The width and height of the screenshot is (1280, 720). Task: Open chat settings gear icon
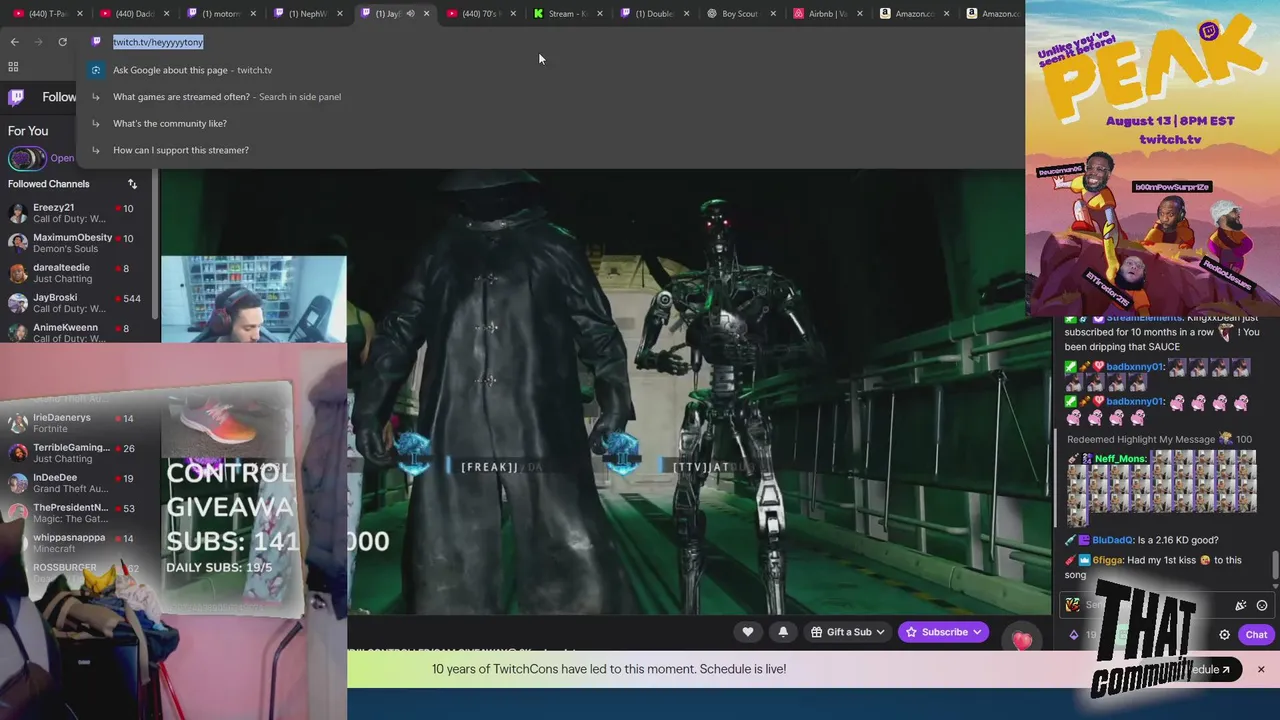[x=1224, y=635]
